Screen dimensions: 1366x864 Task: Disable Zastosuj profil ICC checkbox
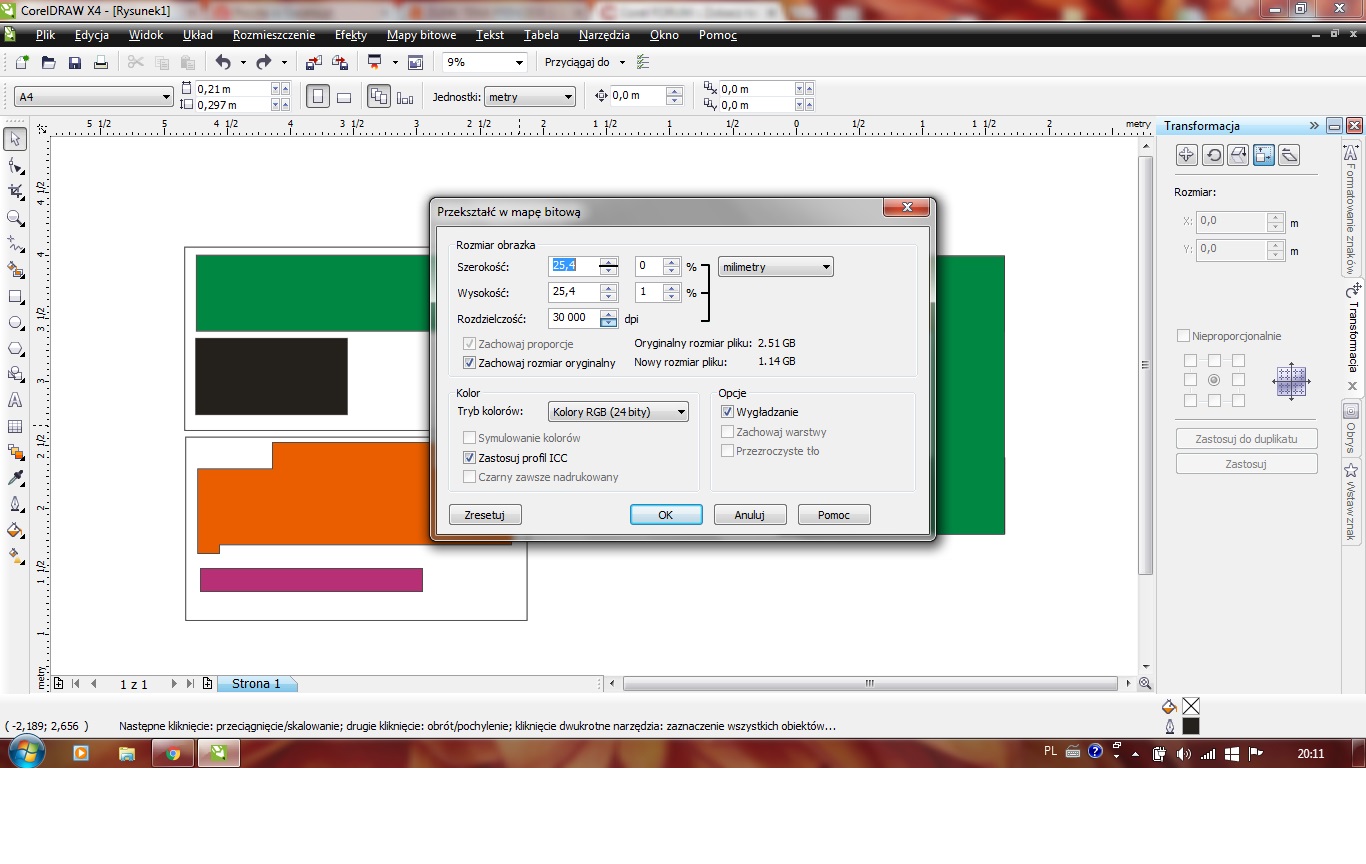coord(469,458)
